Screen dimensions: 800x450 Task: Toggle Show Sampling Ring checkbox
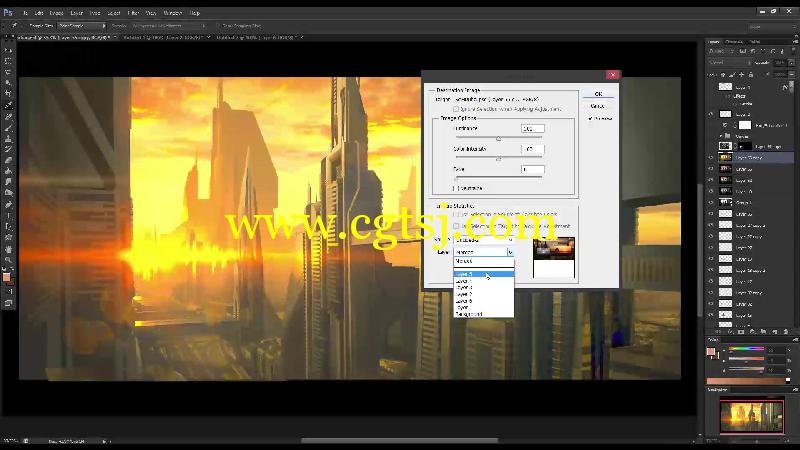tap(217, 26)
